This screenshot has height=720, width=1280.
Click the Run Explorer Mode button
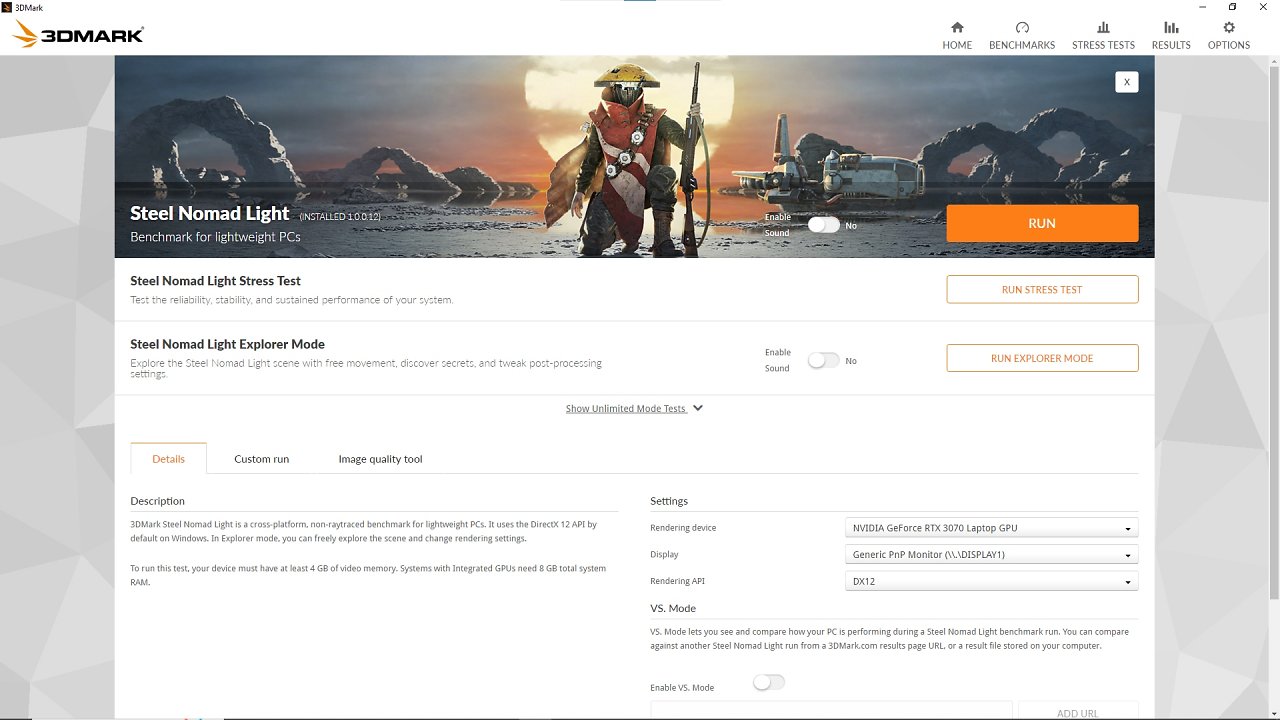(x=1042, y=358)
